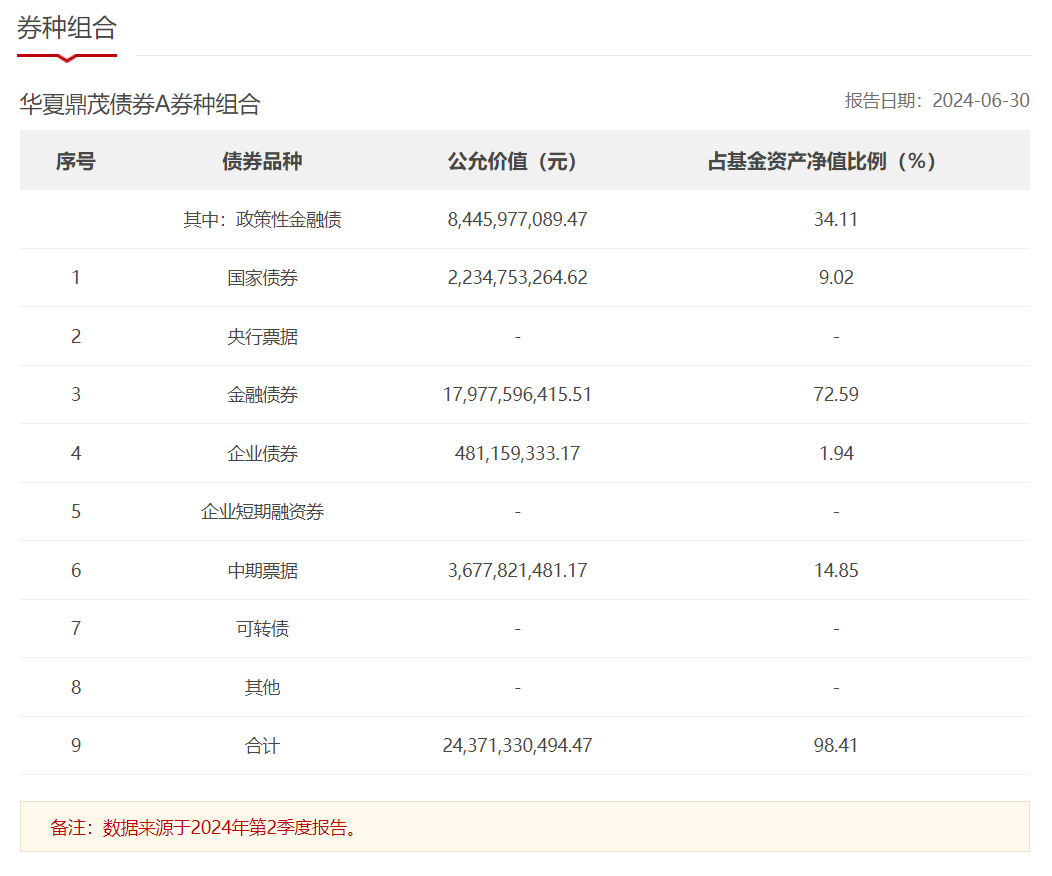Click the 合计 total value 24,371,330,494.47
The image size is (1052, 876).
(x=517, y=746)
